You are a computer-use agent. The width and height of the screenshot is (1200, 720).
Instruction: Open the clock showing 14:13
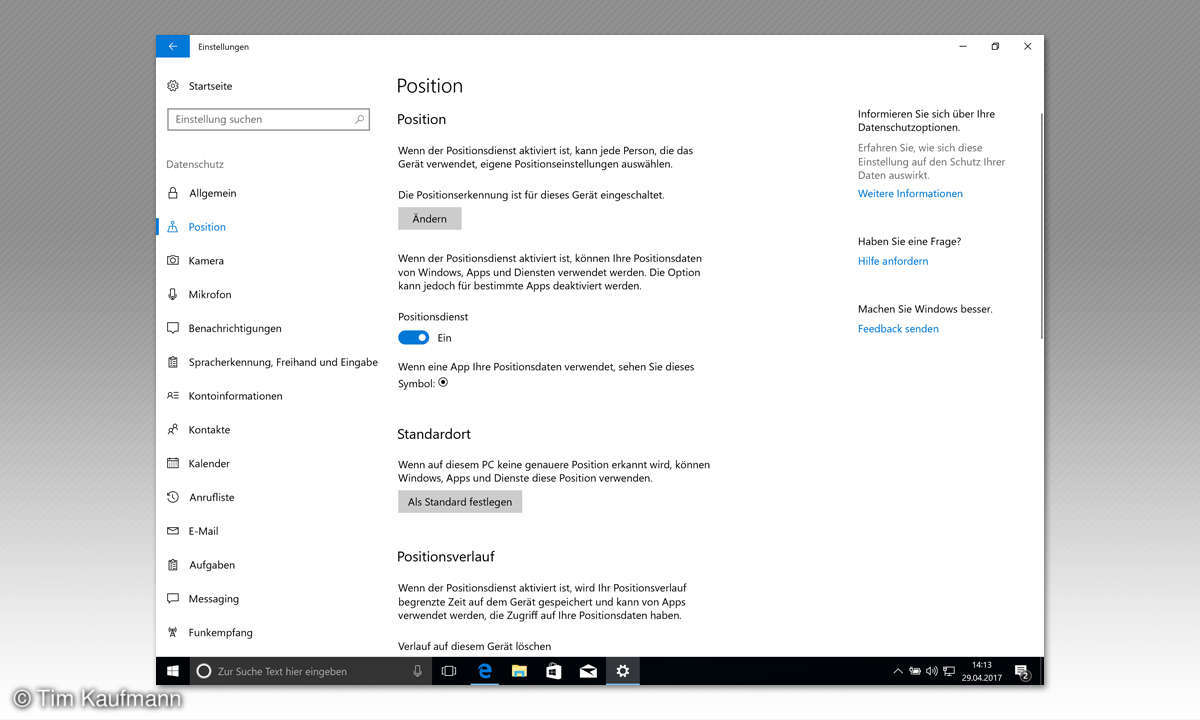[981, 671]
